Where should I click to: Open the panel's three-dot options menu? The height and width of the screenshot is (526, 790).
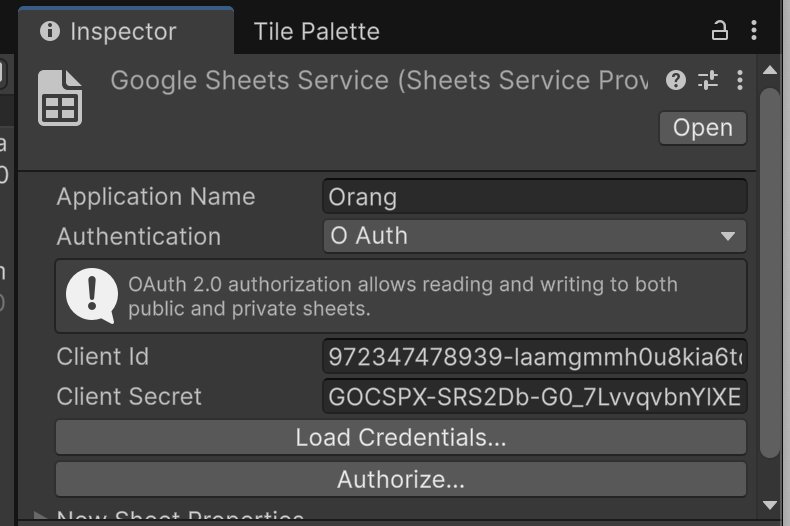pos(754,31)
